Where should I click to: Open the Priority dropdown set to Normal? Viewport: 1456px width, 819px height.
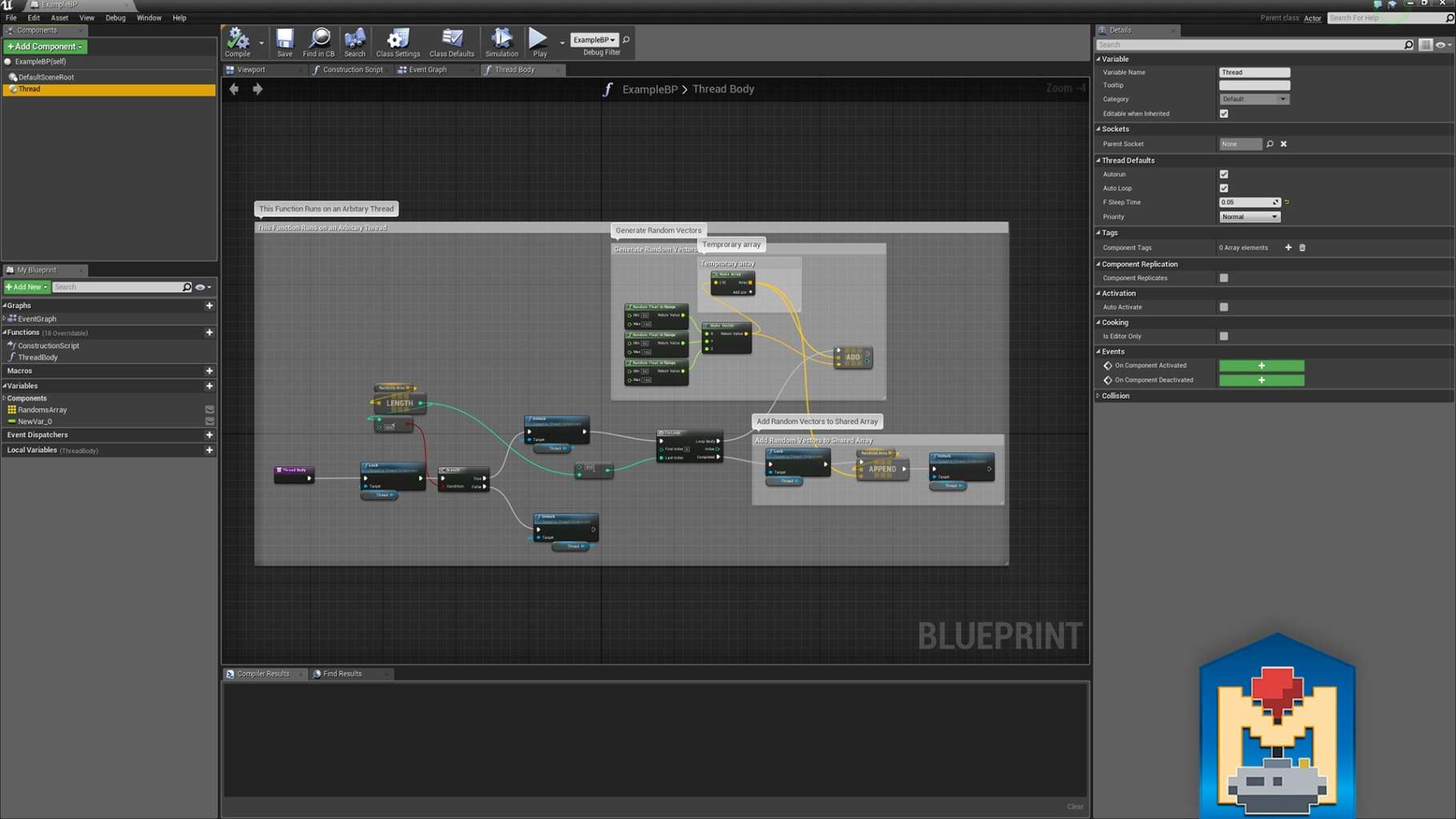point(1250,217)
